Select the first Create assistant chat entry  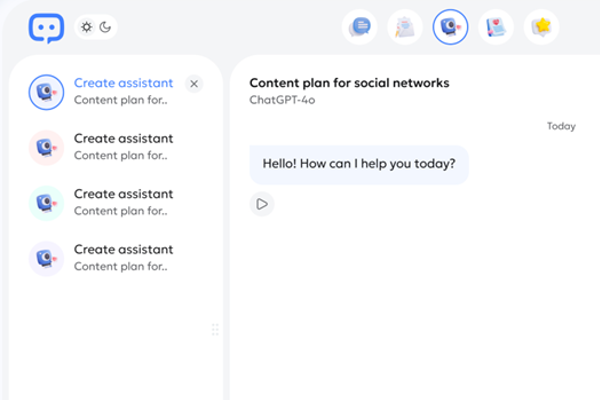(x=122, y=91)
